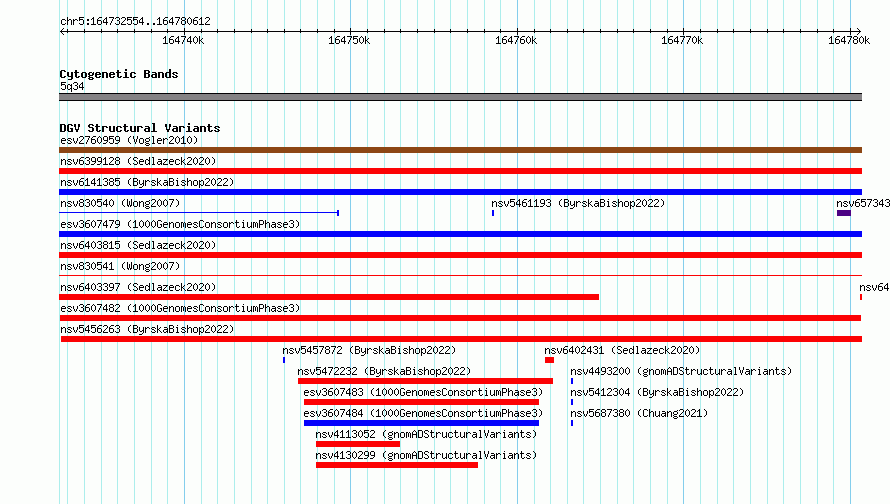This screenshot has width=890, height=504.
Task: Select the red esv3607483 variant bar
Action: [x=421, y=402]
